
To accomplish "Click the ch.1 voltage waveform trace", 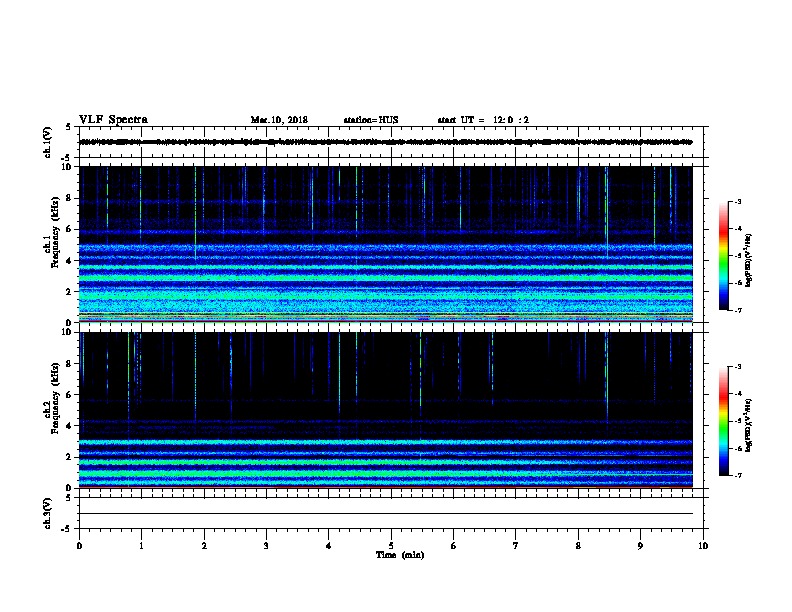I will pyautogui.click(x=386, y=142).
